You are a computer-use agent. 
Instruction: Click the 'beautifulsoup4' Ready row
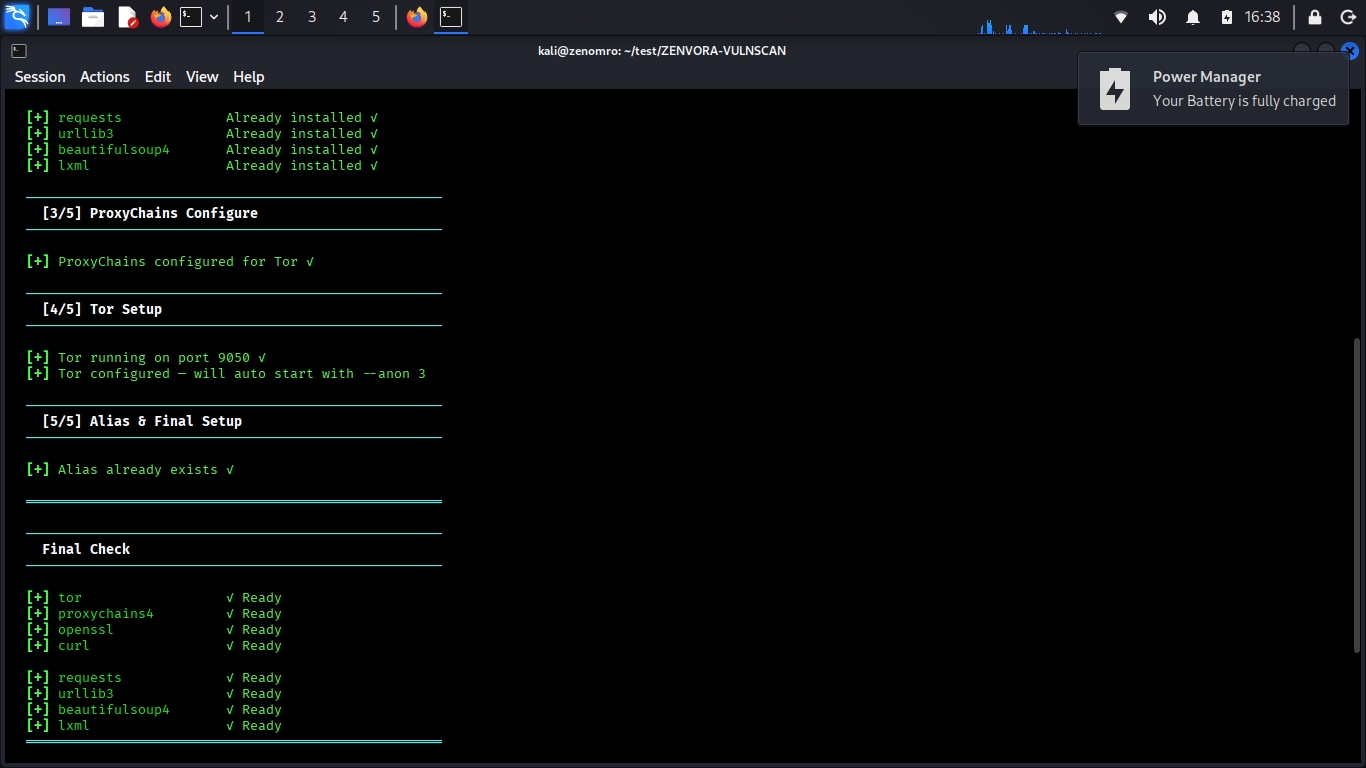click(x=154, y=709)
